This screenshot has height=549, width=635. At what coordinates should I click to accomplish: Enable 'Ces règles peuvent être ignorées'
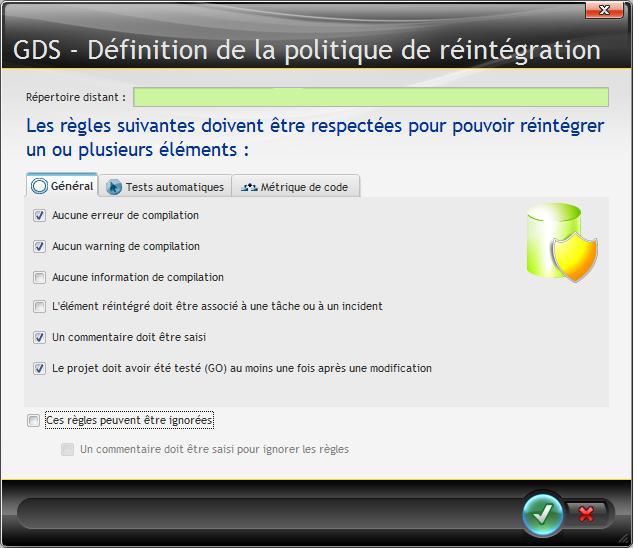pyautogui.click(x=34, y=421)
